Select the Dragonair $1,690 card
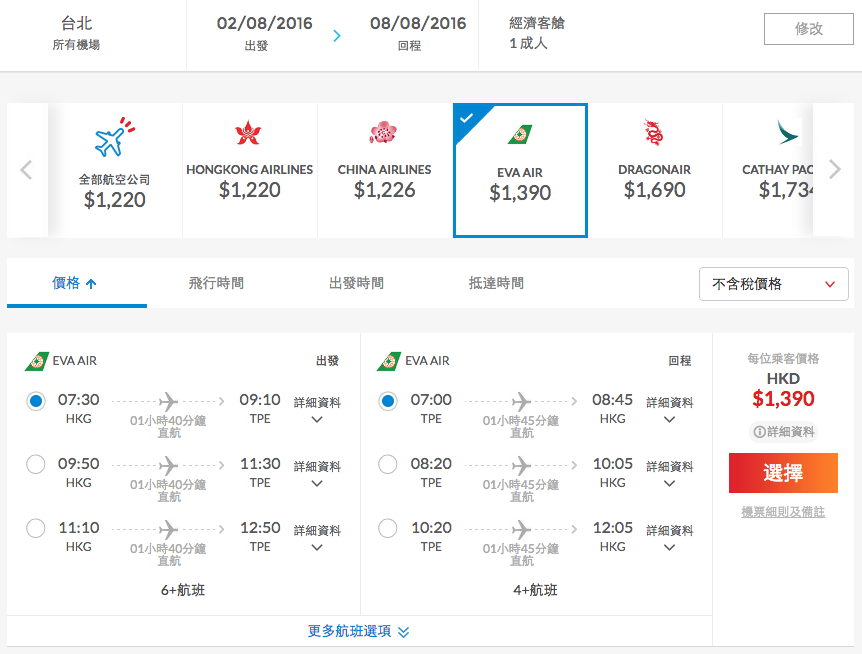This screenshot has width=862, height=654. 654,170
